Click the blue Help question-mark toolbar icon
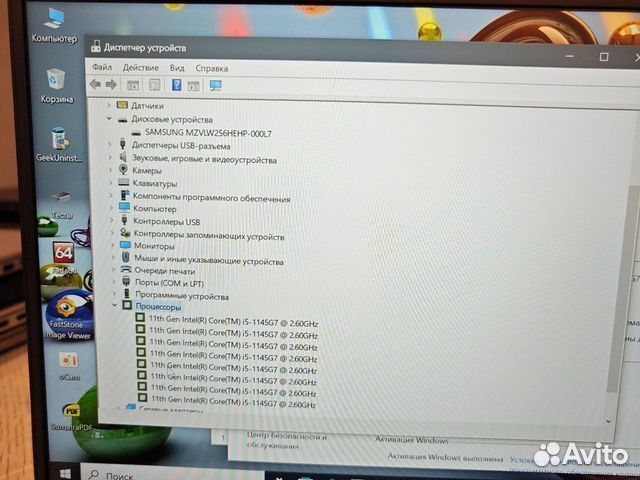 click(x=176, y=85)
